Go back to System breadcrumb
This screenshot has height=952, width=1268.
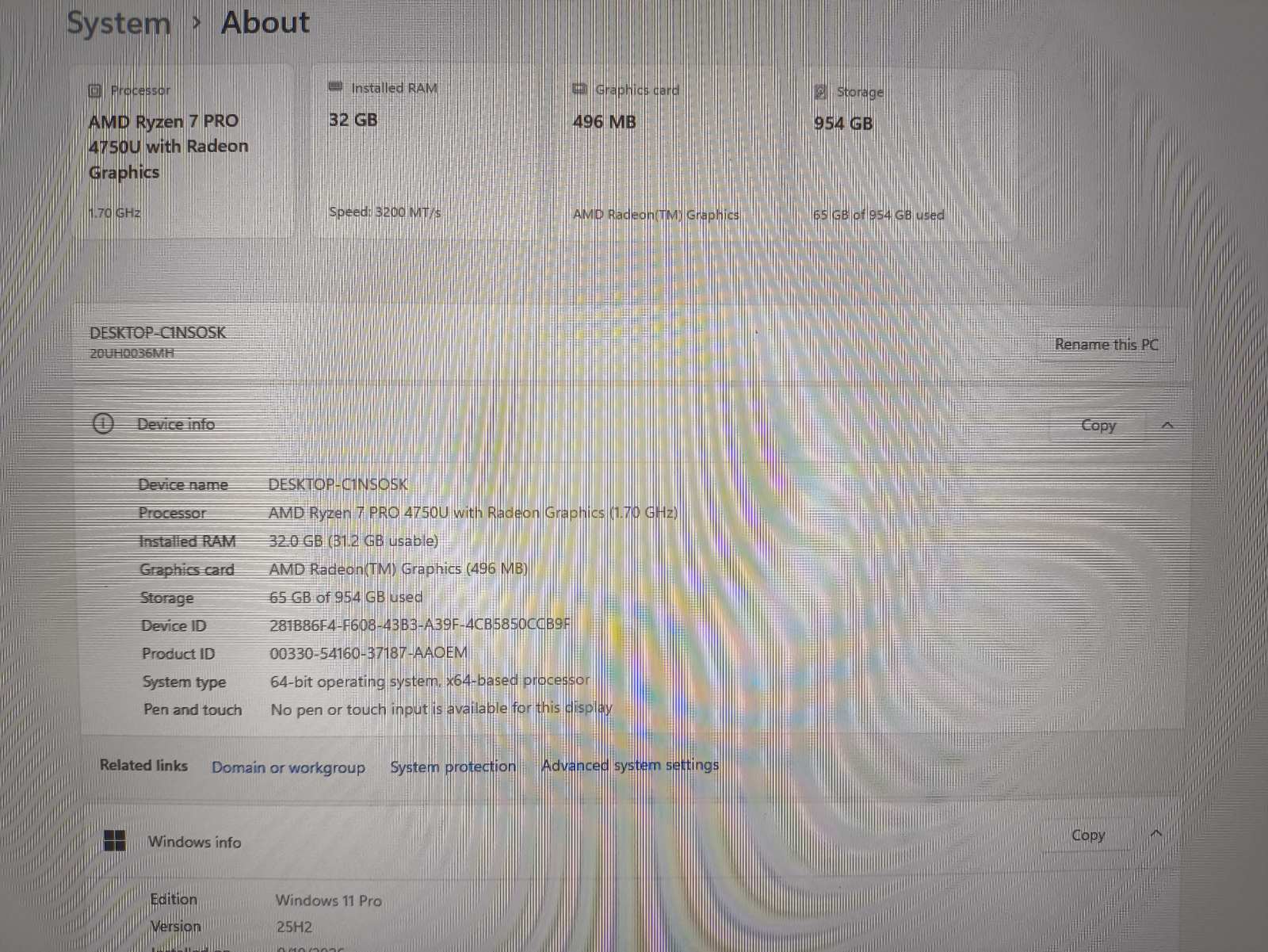119,22
